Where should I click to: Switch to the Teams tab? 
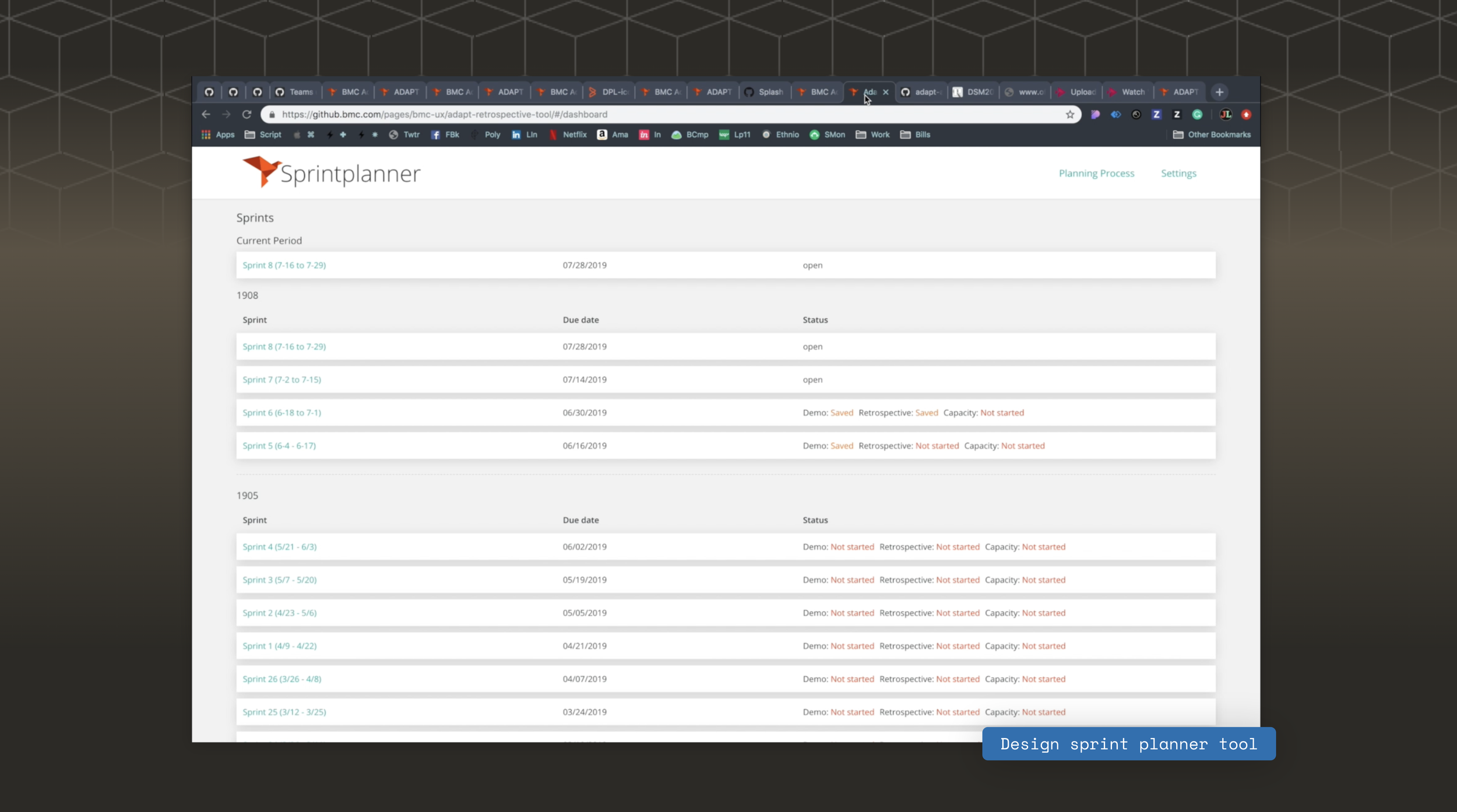[x=295, y=92]
